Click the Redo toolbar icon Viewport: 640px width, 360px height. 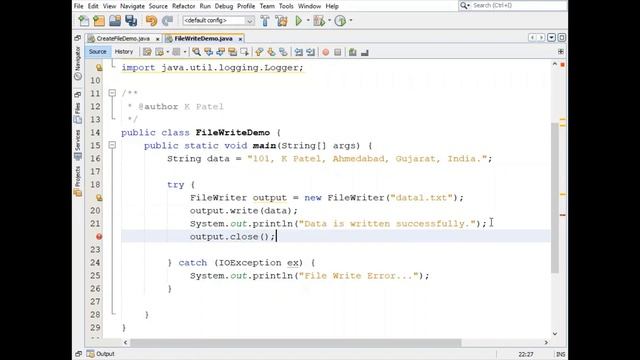click(167, 20)
